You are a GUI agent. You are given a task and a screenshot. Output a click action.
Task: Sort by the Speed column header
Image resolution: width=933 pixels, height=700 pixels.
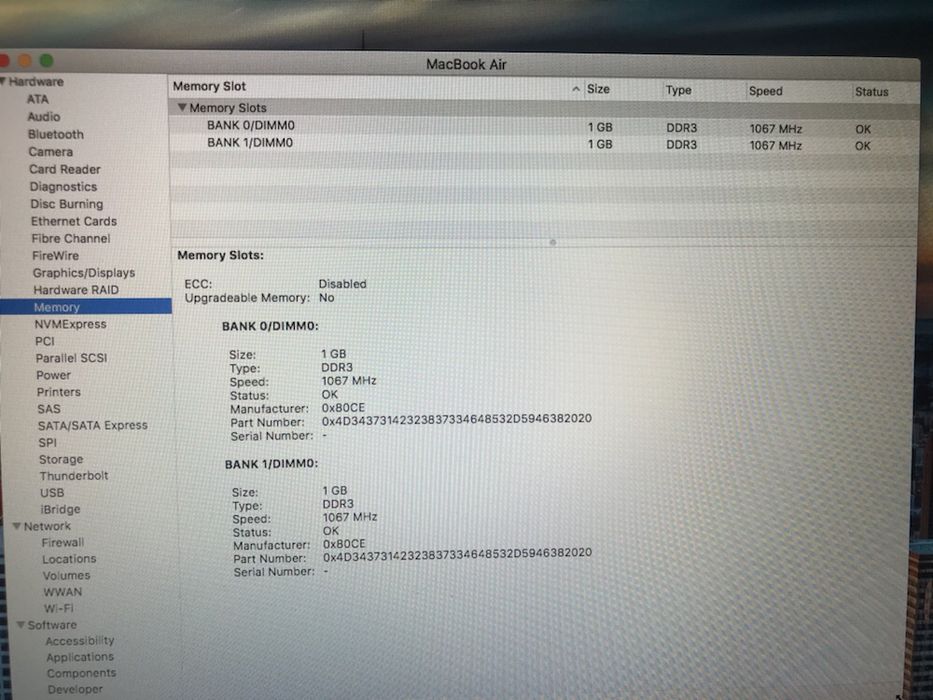pos(766,91)
